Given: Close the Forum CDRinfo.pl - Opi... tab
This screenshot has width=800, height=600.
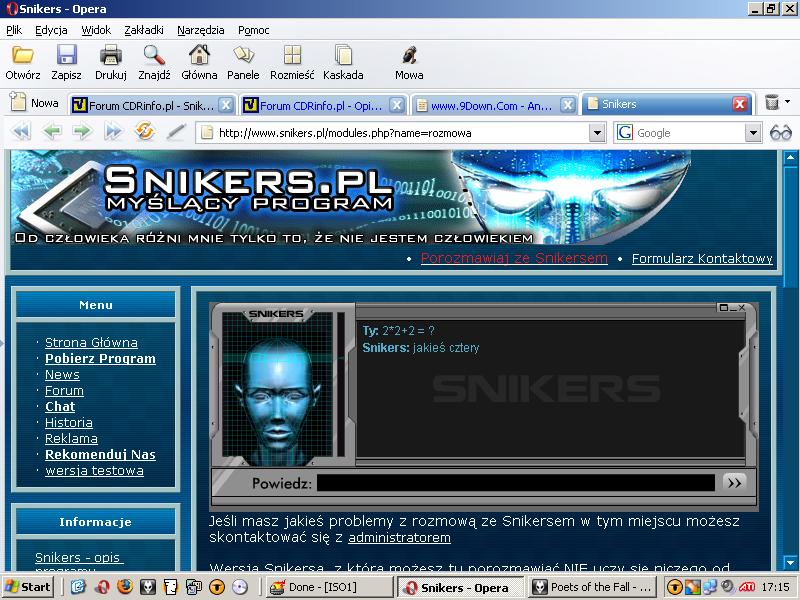Looking at the screenshot, I should click(x=396, y=105).
